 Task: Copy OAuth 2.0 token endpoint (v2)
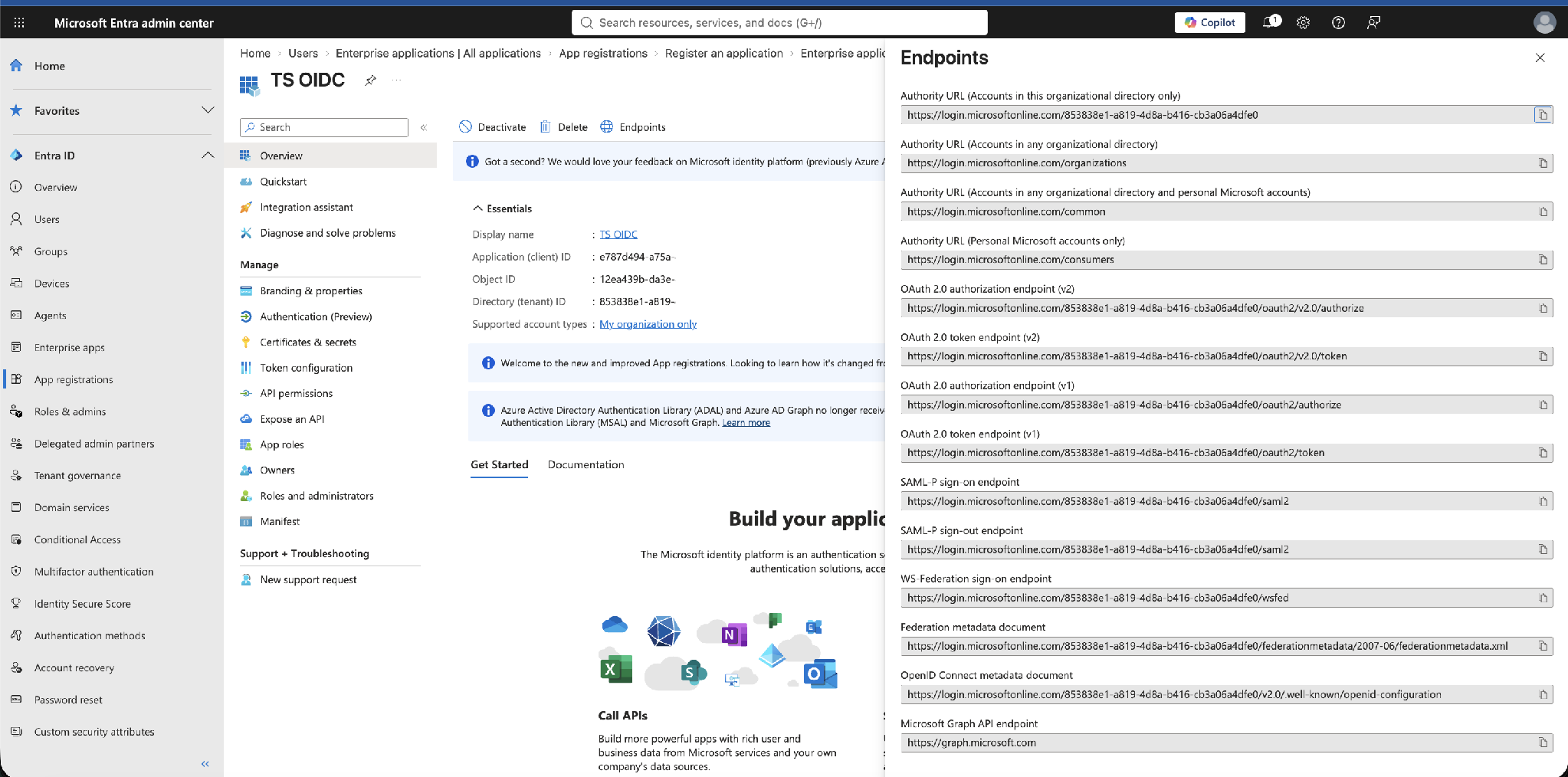point(1543,356)
